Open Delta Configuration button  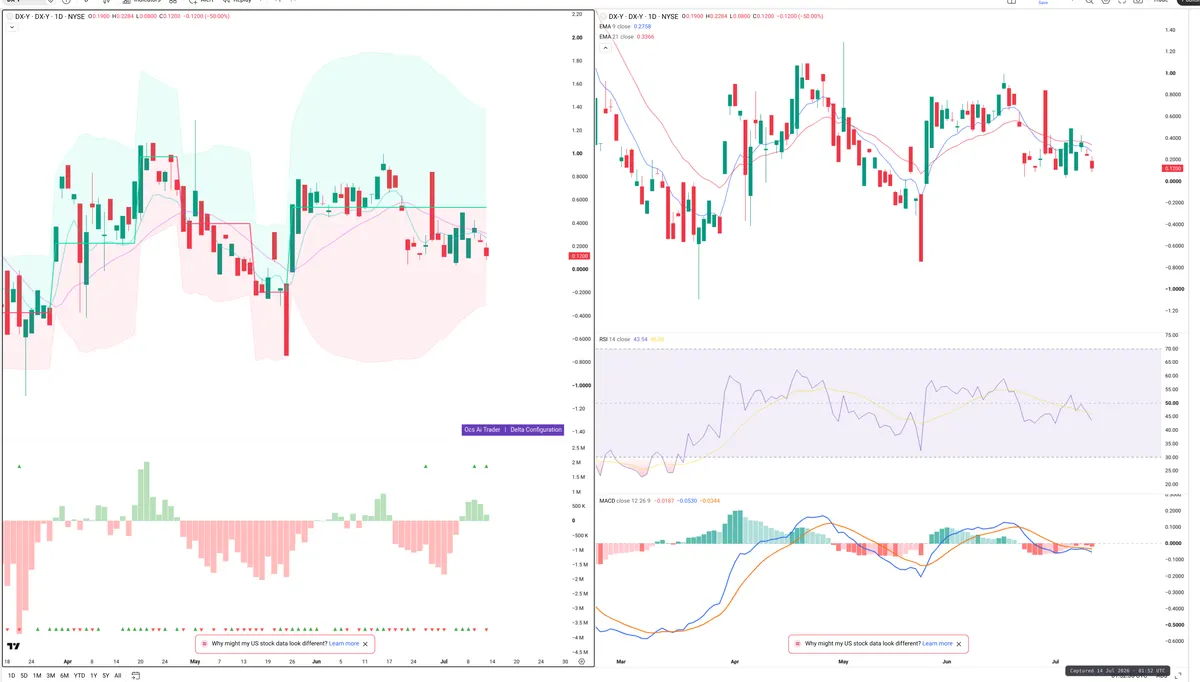[x=536, y=430]
